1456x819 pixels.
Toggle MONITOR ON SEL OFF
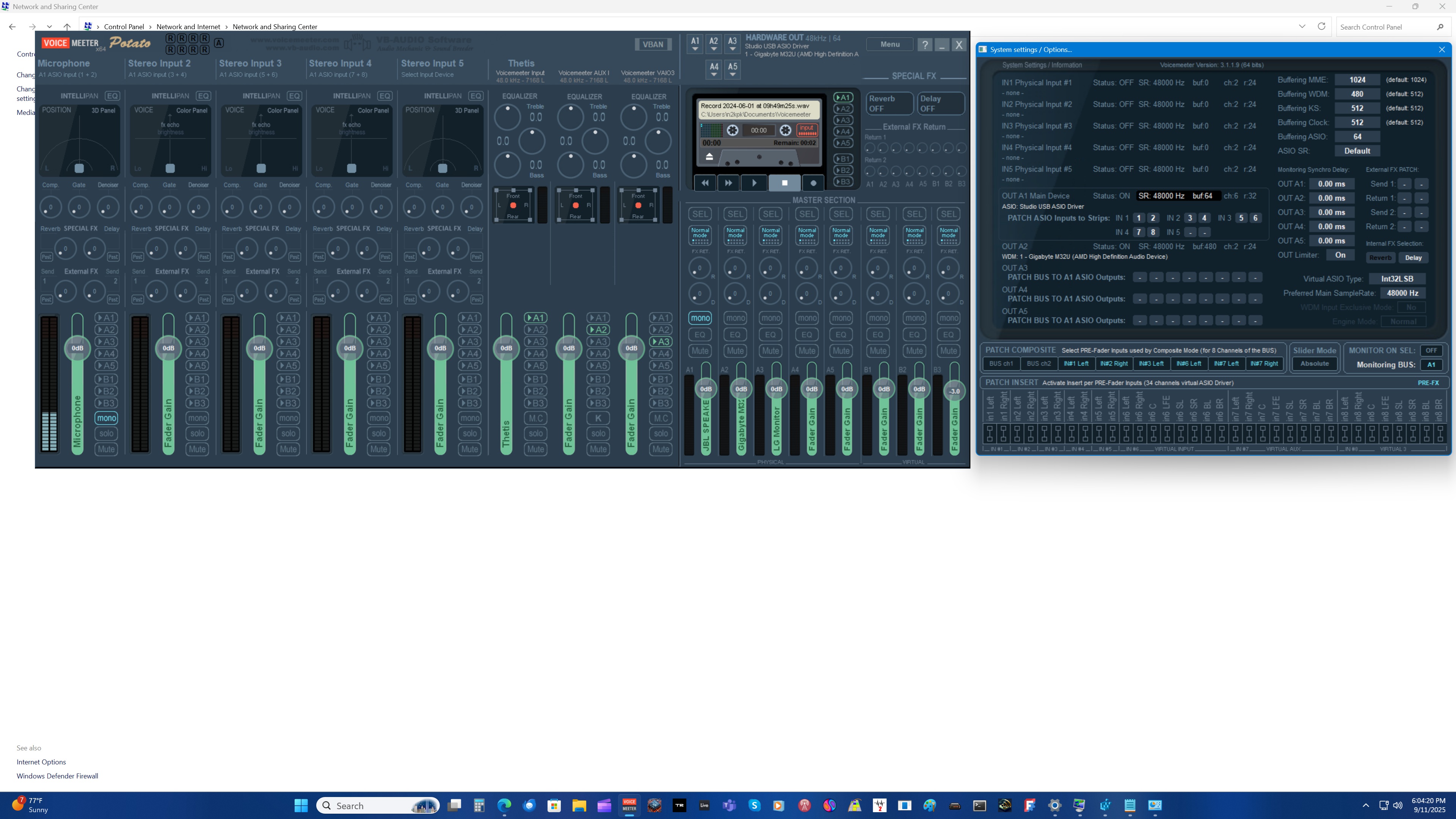[x=1431, y=350]
